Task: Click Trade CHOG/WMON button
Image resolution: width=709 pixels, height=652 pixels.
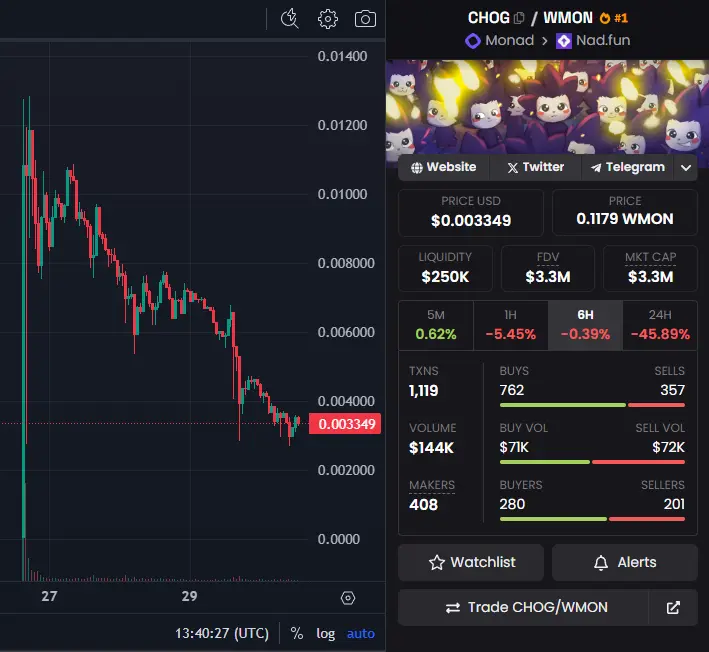Action: coord(523,607)
